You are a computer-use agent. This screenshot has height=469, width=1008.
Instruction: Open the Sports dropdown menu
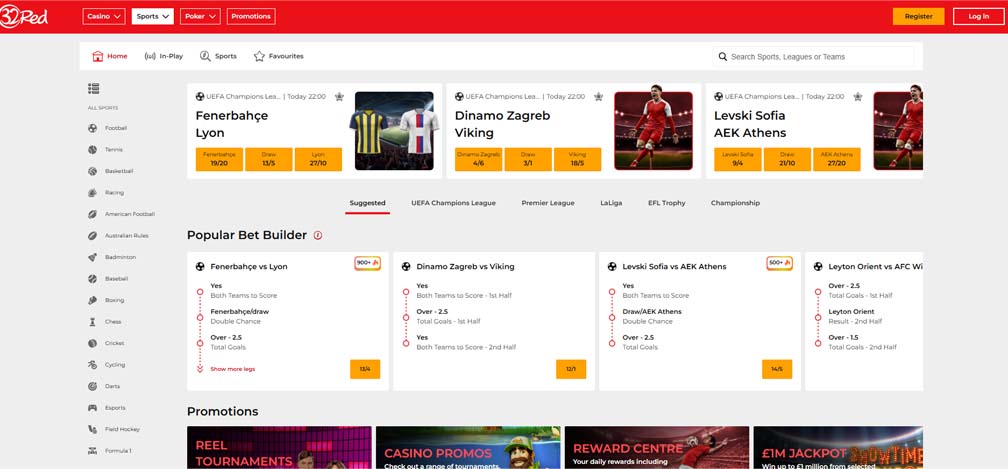pyautogui.click(x=153, y=17)
